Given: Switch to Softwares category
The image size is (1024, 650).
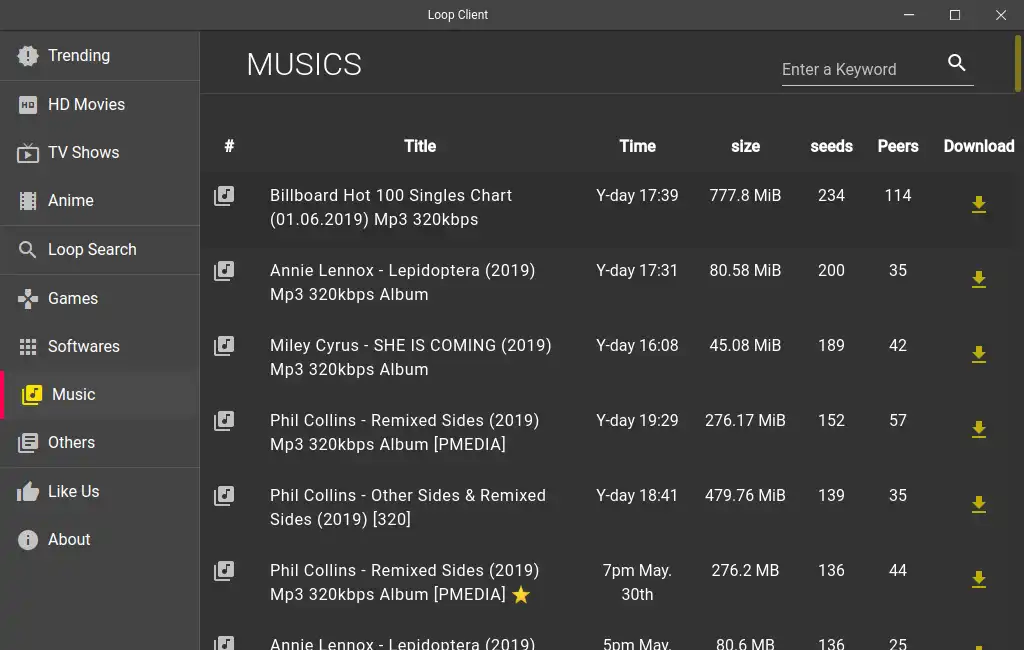Looking at the screenshot, I should point(83,346).
